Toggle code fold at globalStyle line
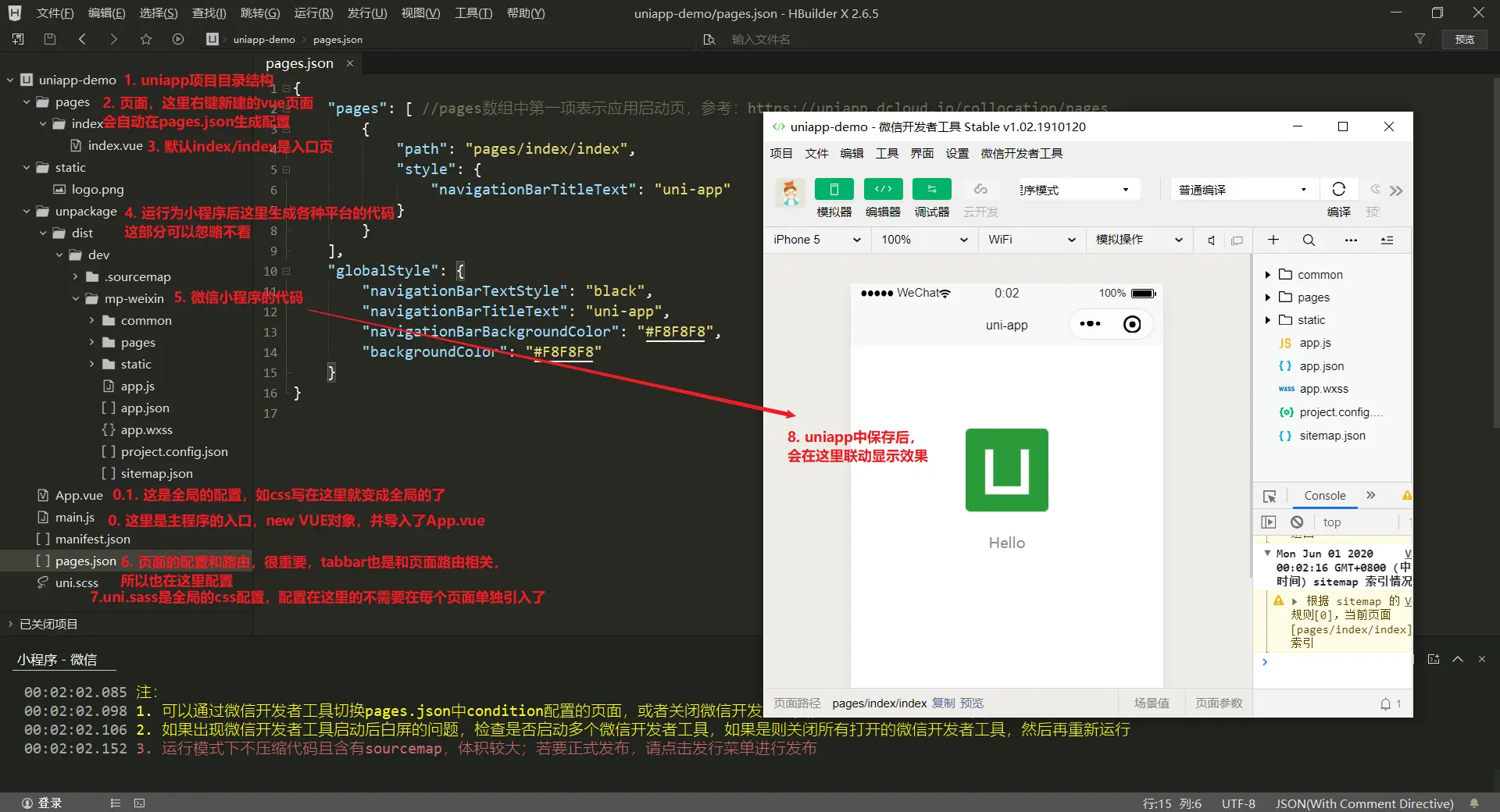The width and height of the screenshot is (1500, 812). click(286, 271)
